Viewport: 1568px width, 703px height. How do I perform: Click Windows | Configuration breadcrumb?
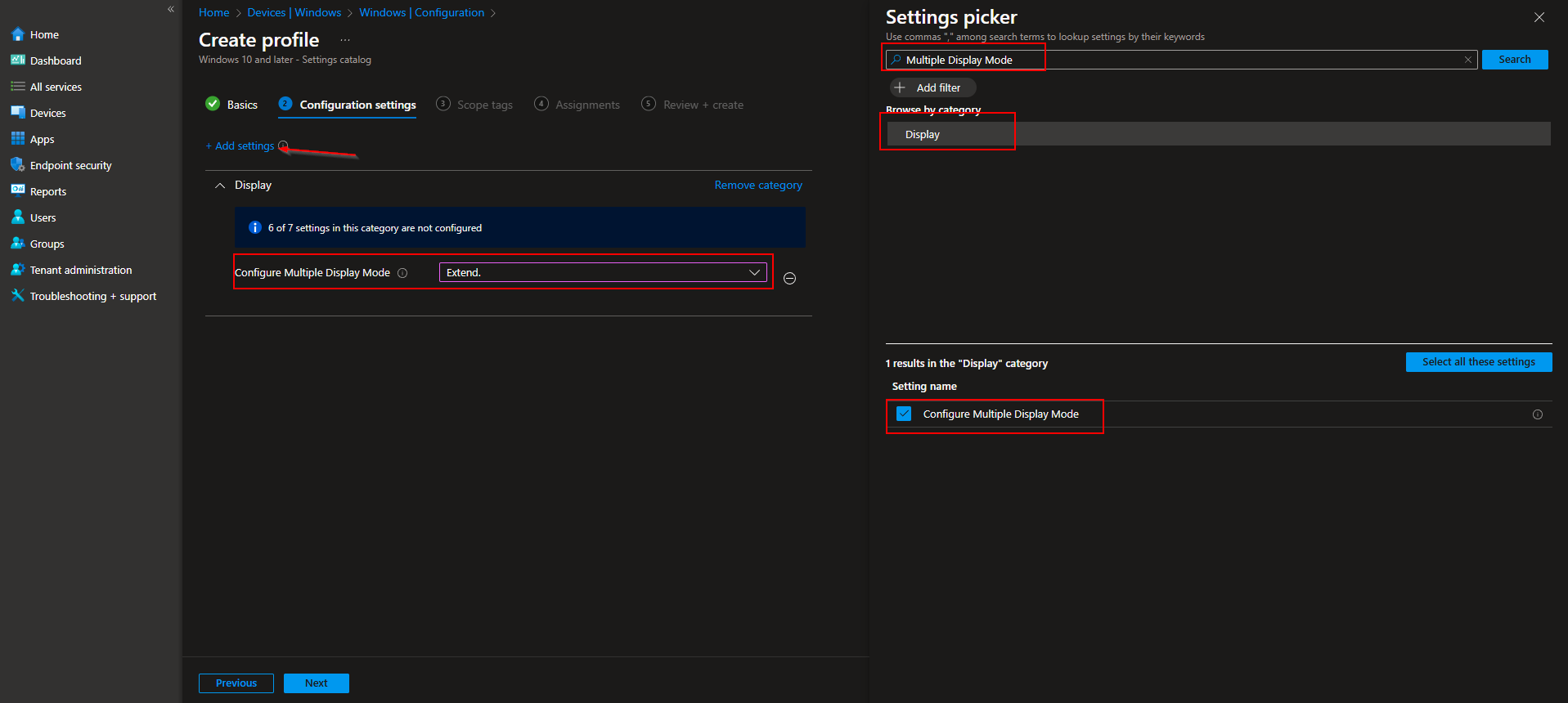422,12
